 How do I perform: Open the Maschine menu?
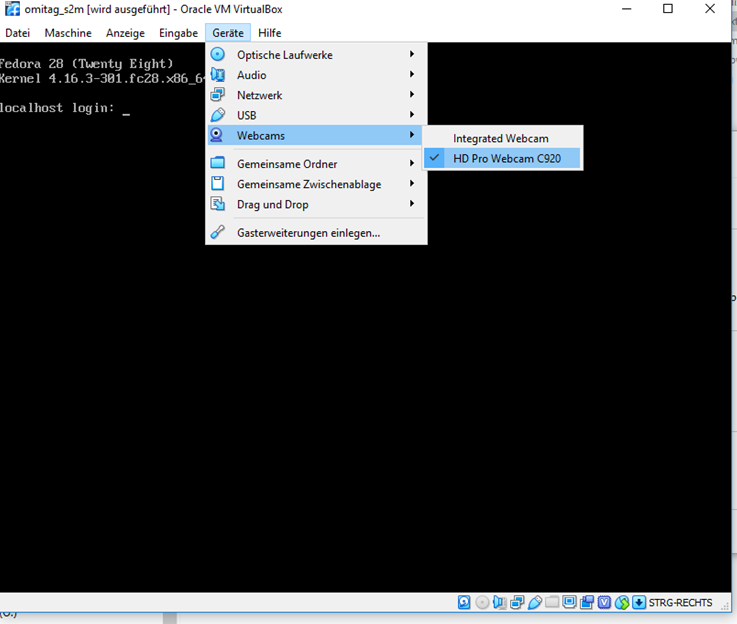click(x=68, y=33)
